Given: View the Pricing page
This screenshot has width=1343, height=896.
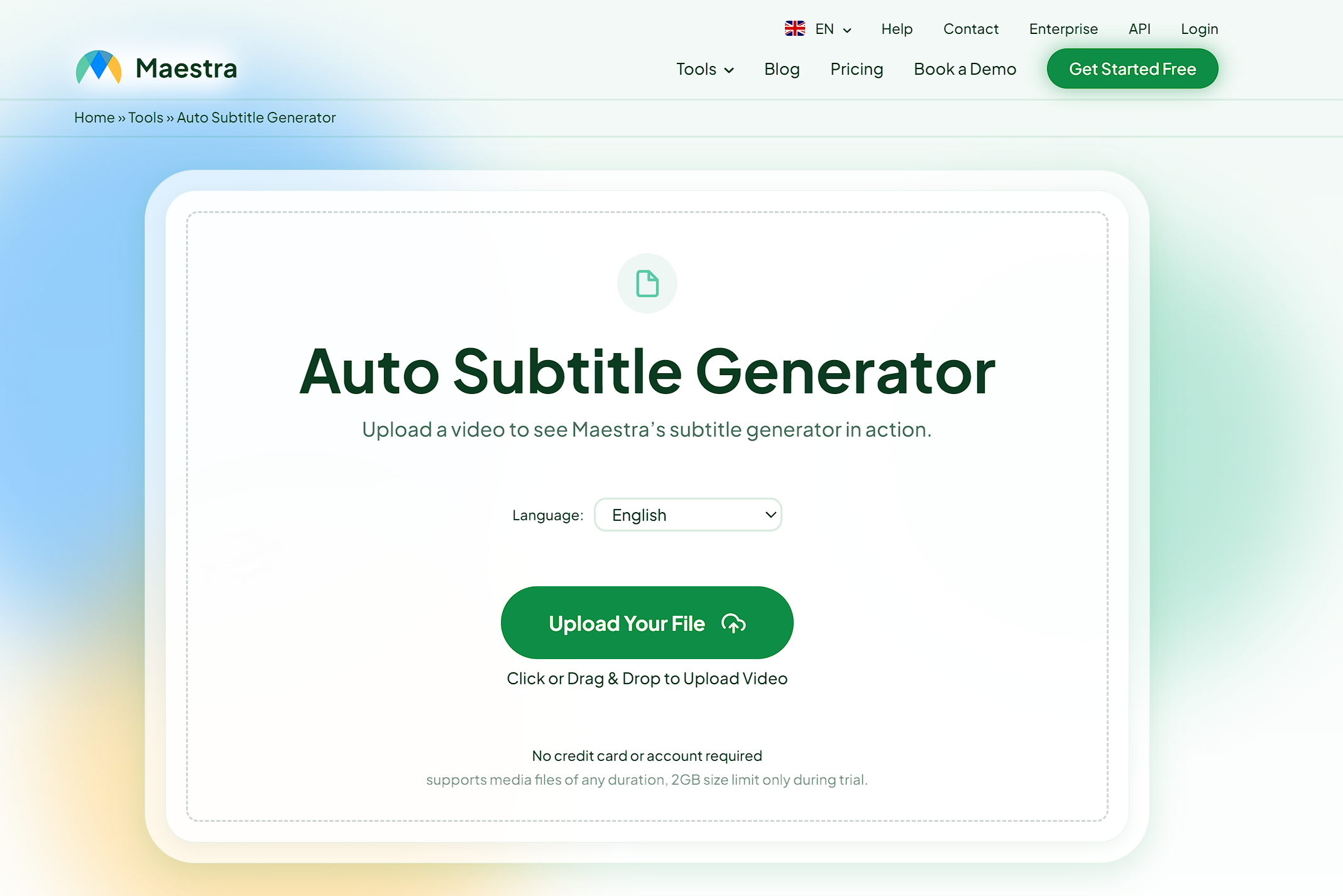Looking at the screenshot, I should click(857, 69).
